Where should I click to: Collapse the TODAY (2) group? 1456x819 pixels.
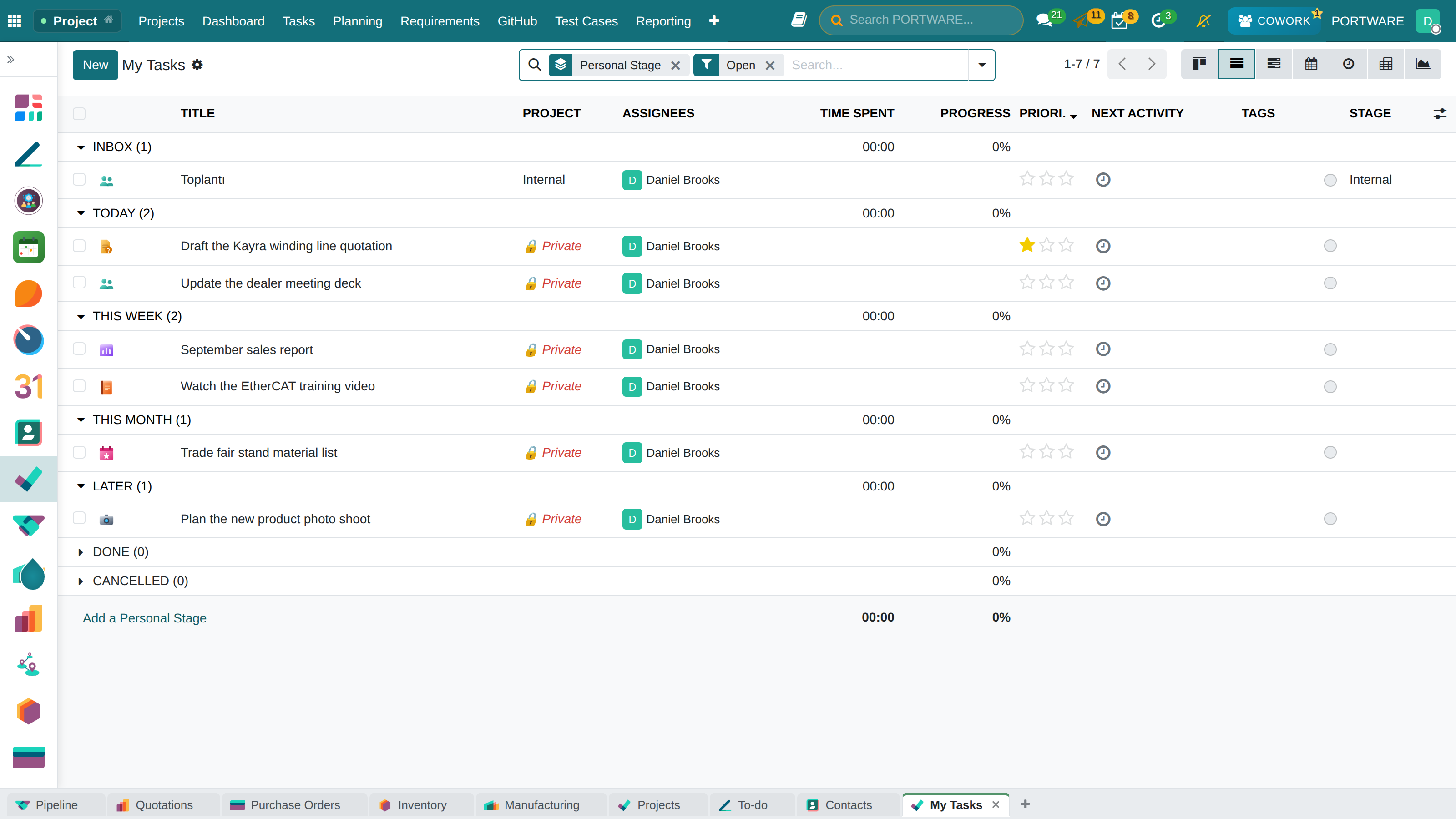click(x=81, y=214)
